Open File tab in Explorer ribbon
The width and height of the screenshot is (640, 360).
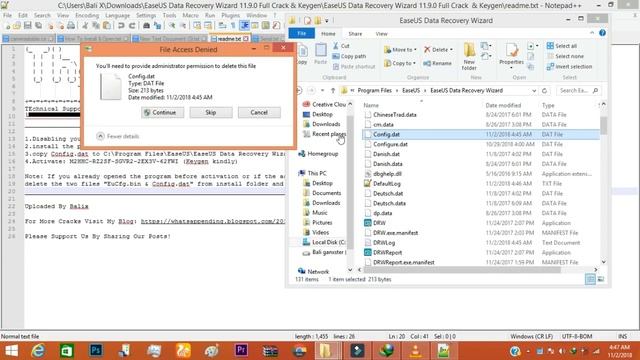pos(302,33)
